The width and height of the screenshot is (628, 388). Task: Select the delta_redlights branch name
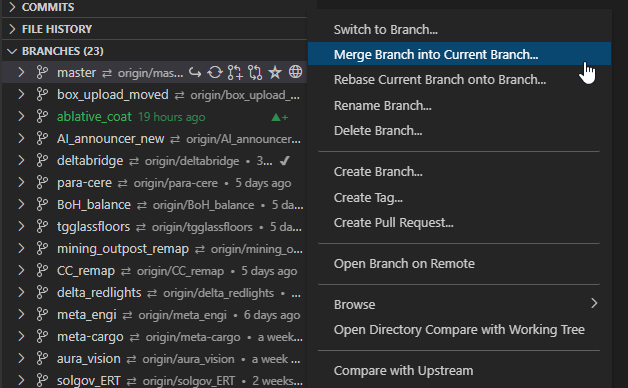[x=99, y=293]
